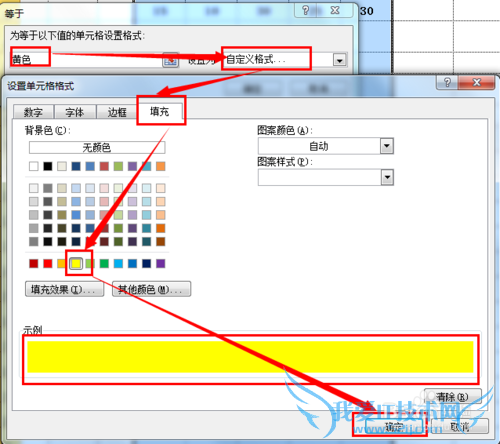Open 其他颜色 button
The width and height of the screenshot is (500, 444).
click(151, 289)
